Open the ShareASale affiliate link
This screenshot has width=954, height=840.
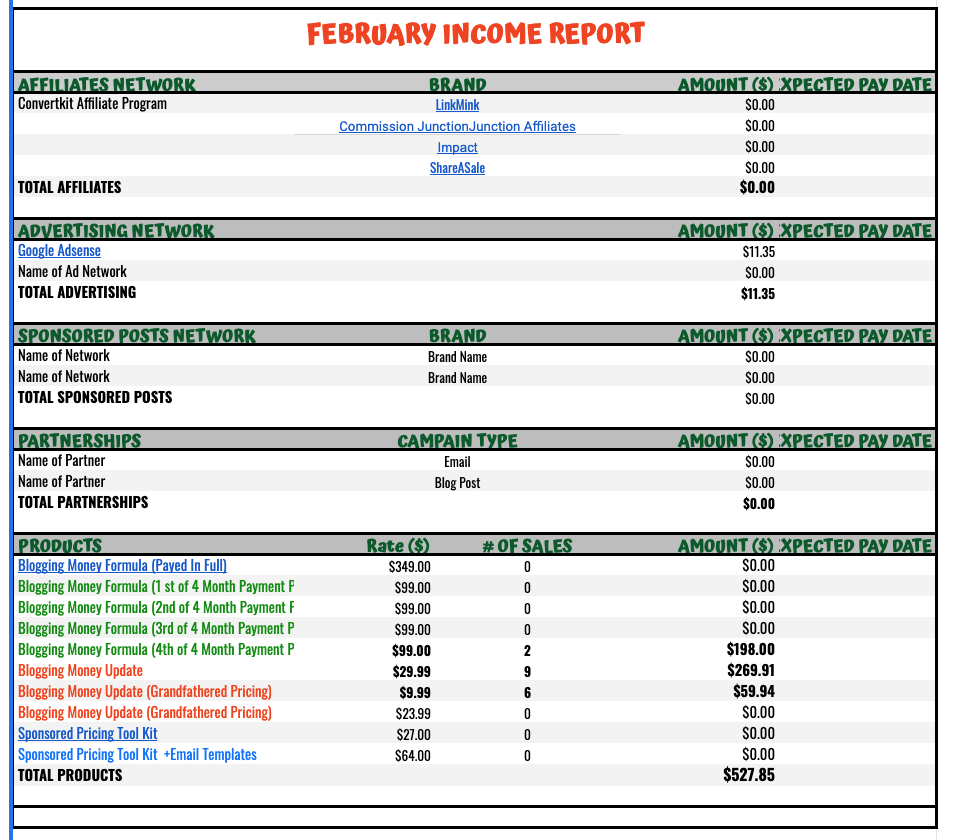click(x=457, y=167)
